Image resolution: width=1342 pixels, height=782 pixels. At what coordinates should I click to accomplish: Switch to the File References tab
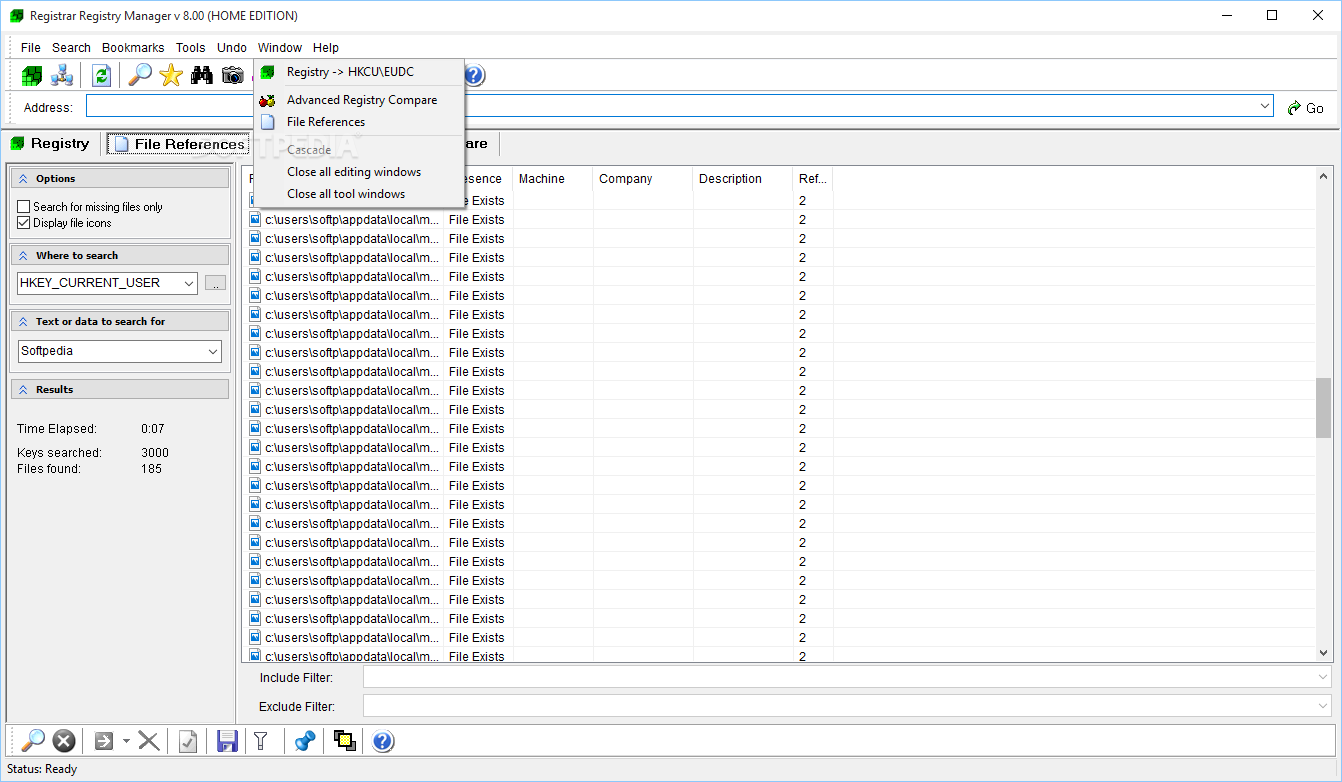click(x=179, y=144)
